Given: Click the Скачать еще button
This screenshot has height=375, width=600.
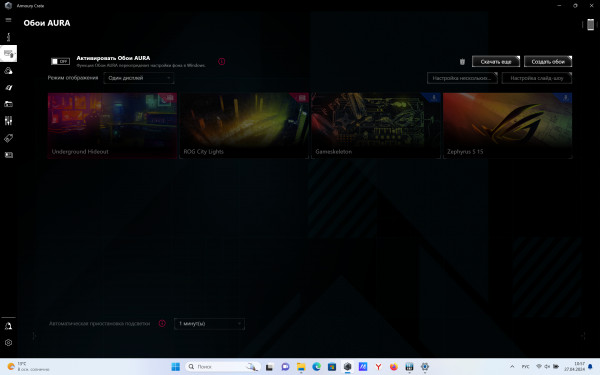Looking at the screenshot, I should (496, 62).
